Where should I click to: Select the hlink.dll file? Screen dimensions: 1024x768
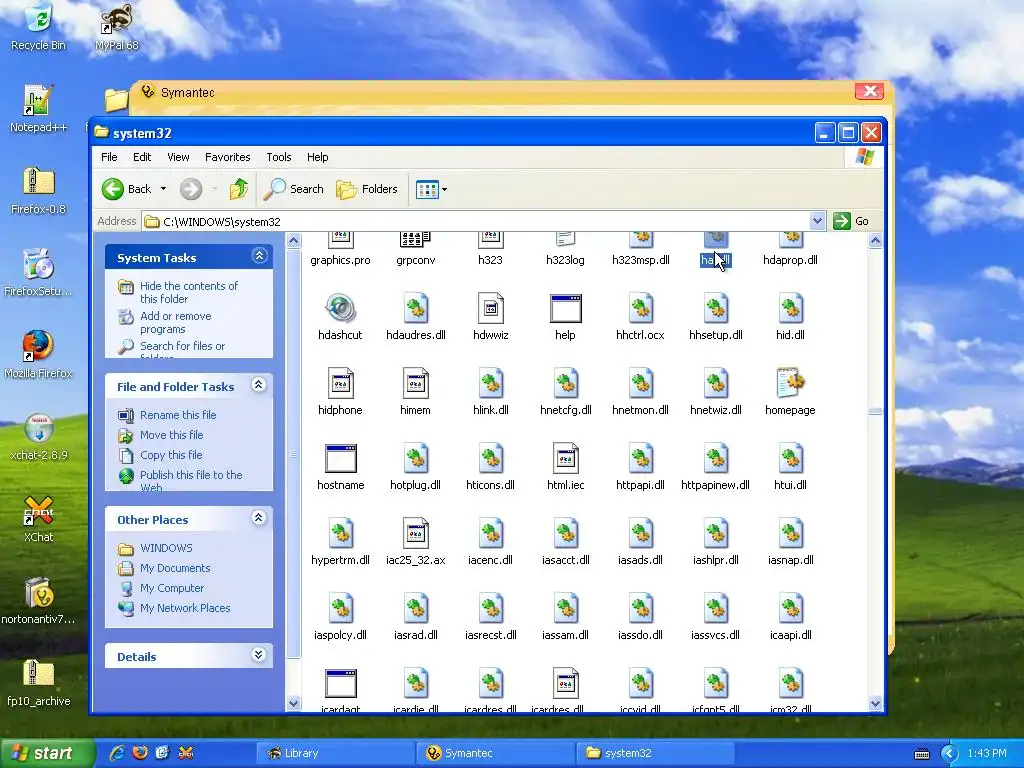pos(490,392)
